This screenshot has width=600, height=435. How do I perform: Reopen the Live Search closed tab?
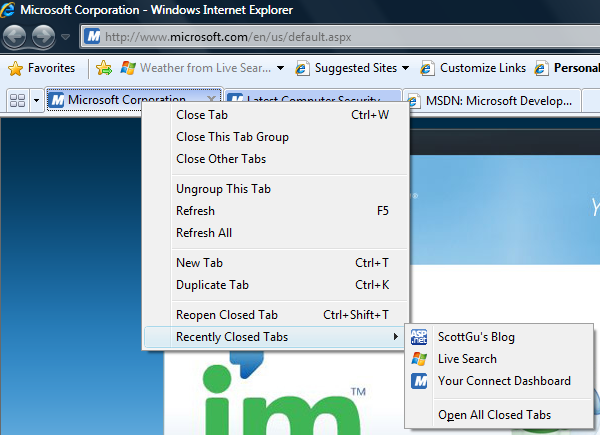pyautogui.click(x=499, y=359)
